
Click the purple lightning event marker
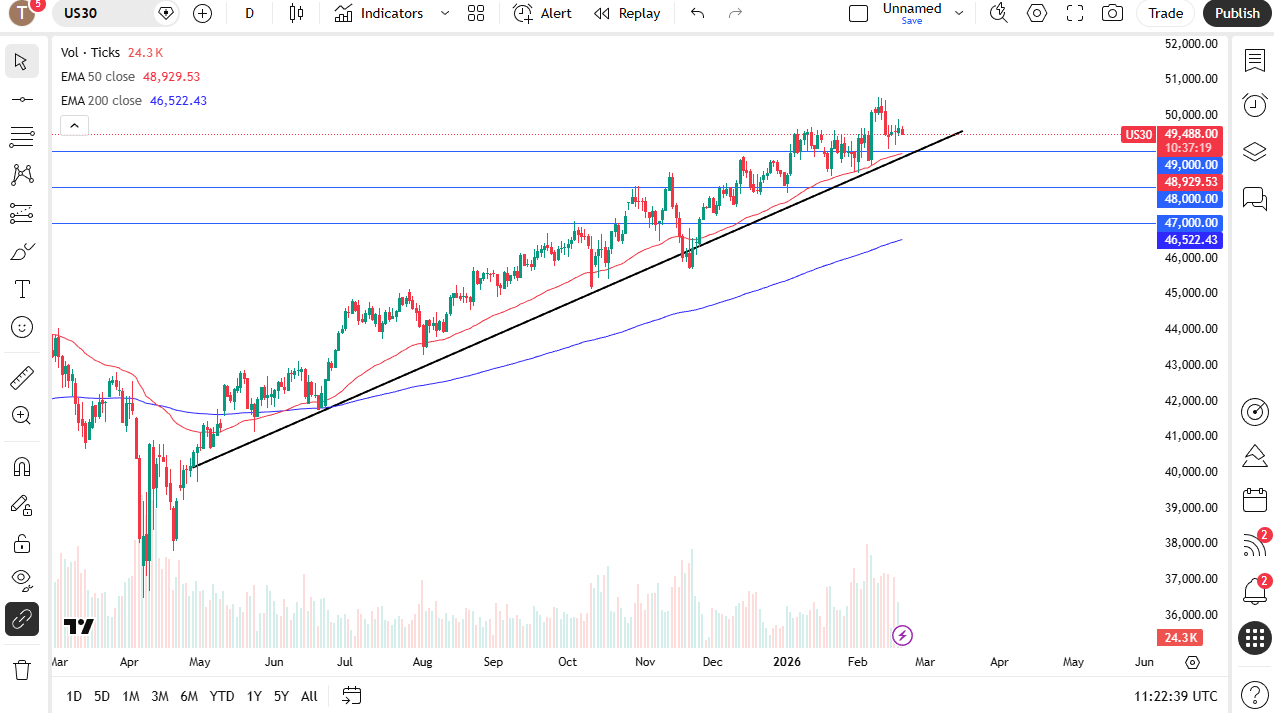pos(902,635)
